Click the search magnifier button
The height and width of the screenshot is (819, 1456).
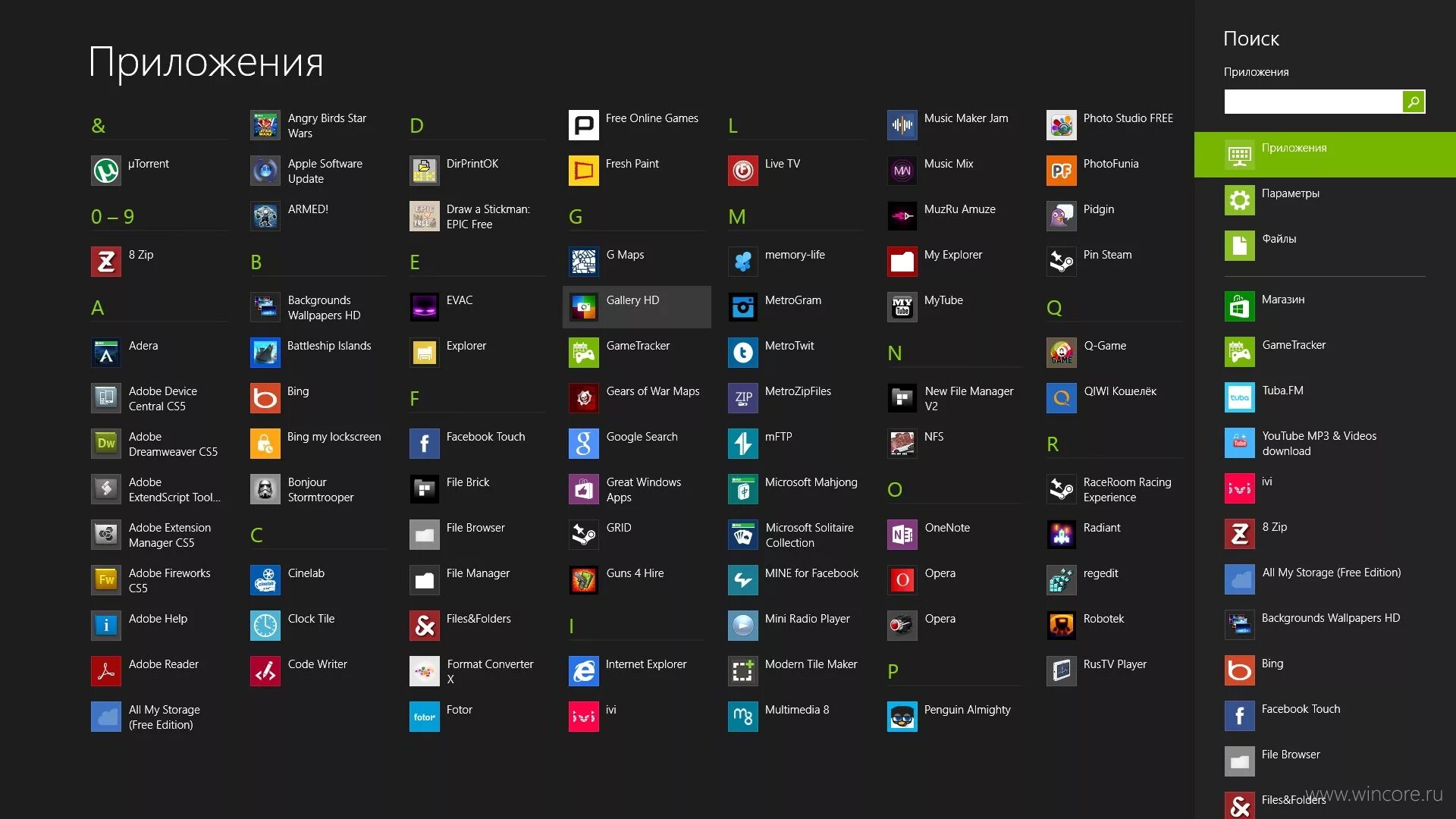click(x=1414, y=102)
